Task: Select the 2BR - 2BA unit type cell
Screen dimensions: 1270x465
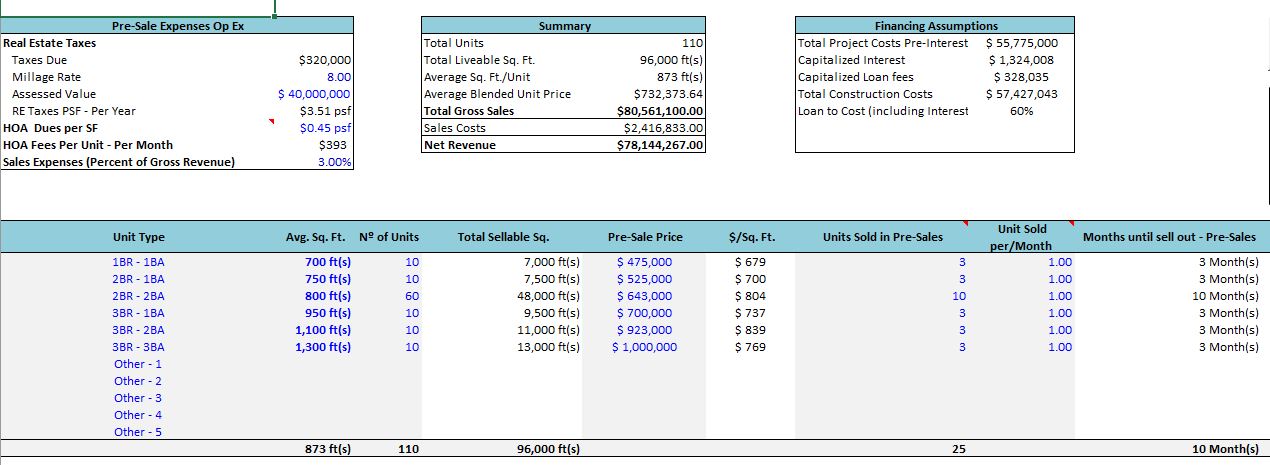Action: coord(138,296)
